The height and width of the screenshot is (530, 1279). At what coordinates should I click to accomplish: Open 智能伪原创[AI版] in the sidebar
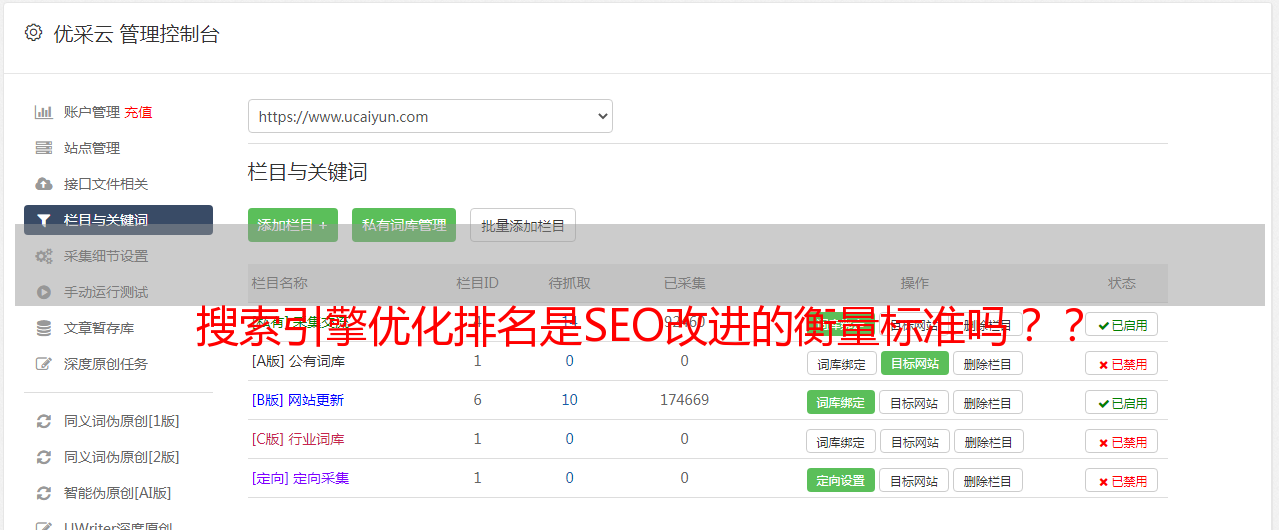(x=118, y=493)
